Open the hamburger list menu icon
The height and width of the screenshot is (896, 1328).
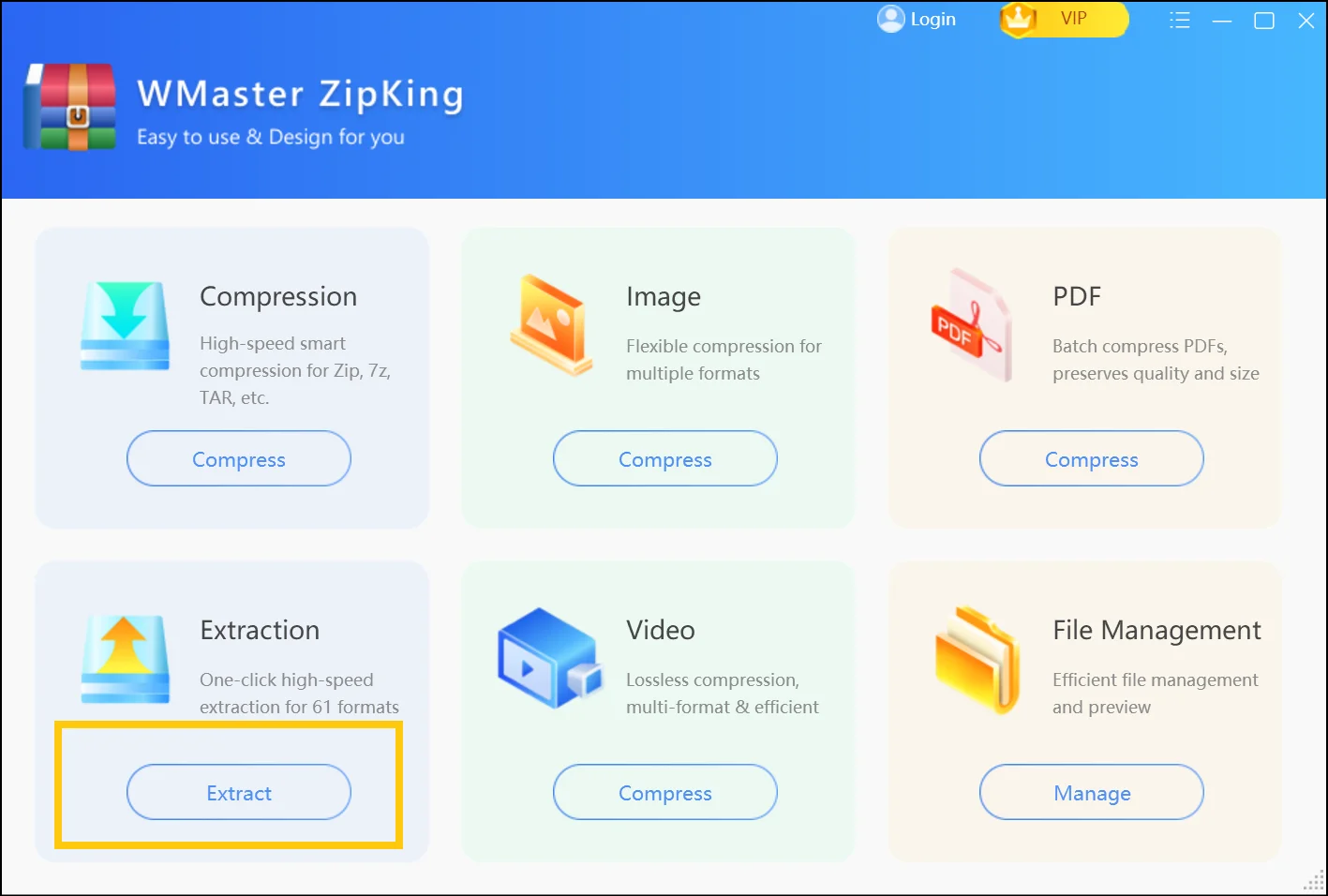[1180, 20]
